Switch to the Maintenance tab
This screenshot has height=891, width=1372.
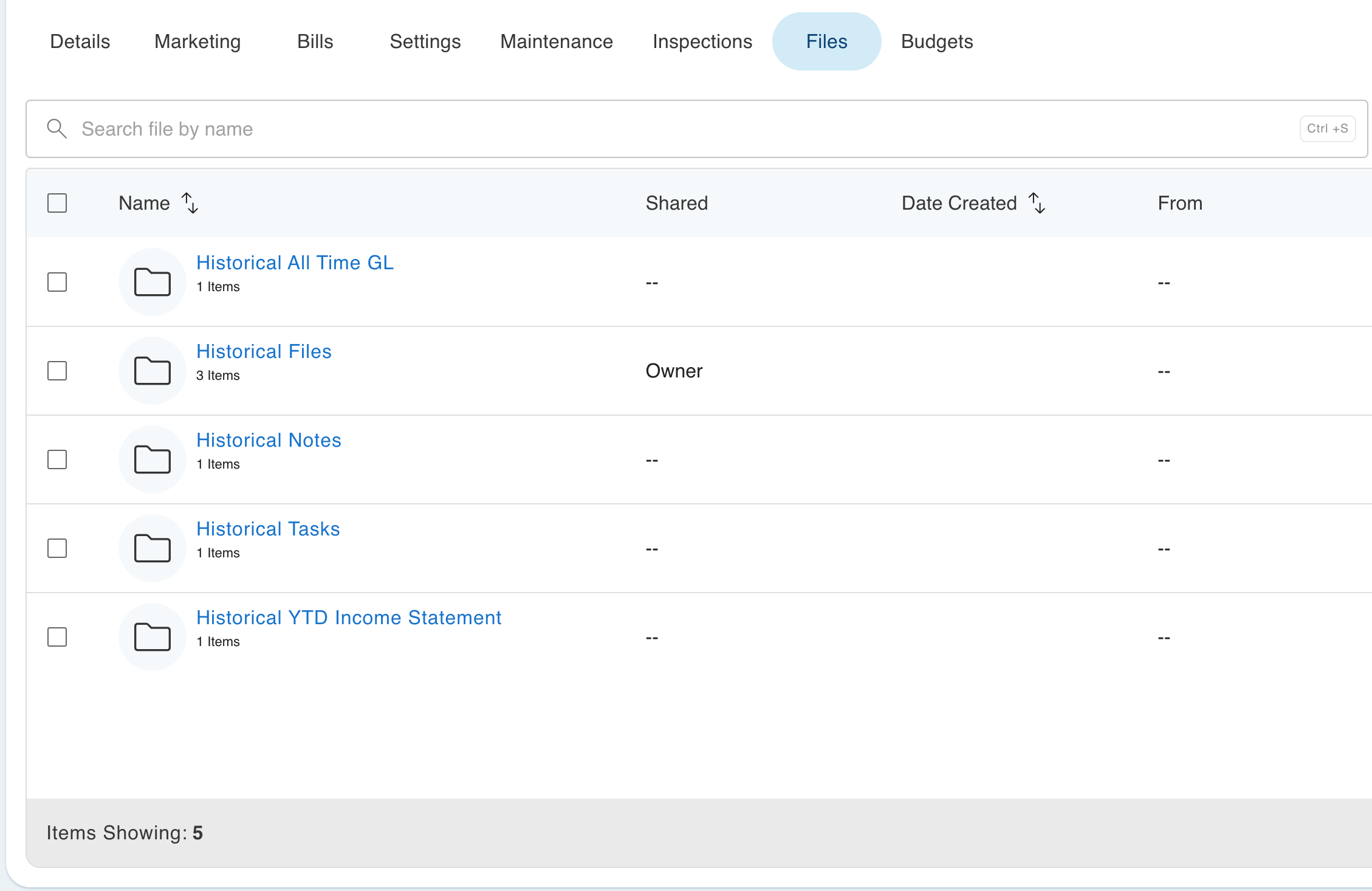(557, 41)
